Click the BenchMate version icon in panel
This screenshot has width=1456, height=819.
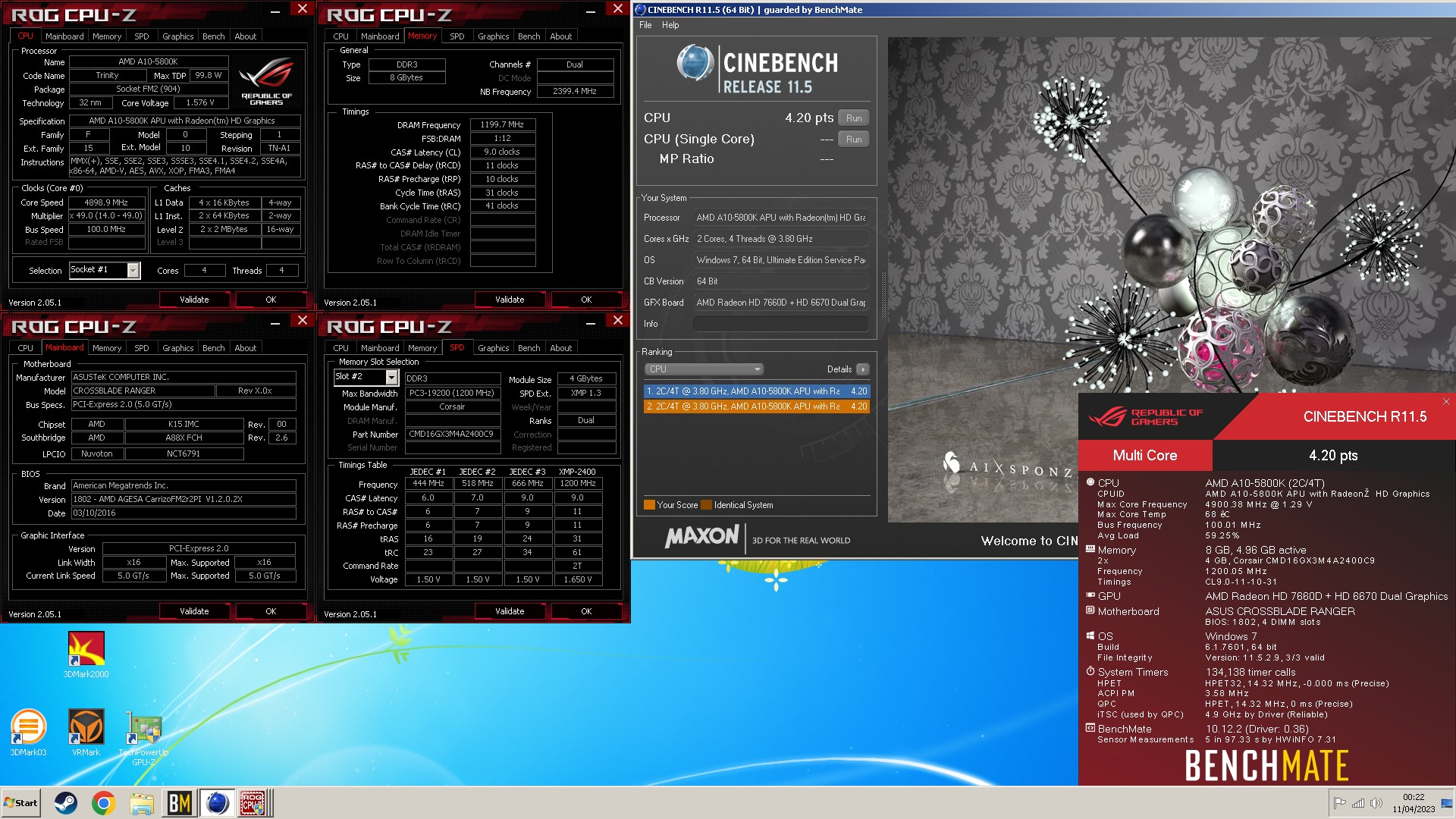point(1090,728)
